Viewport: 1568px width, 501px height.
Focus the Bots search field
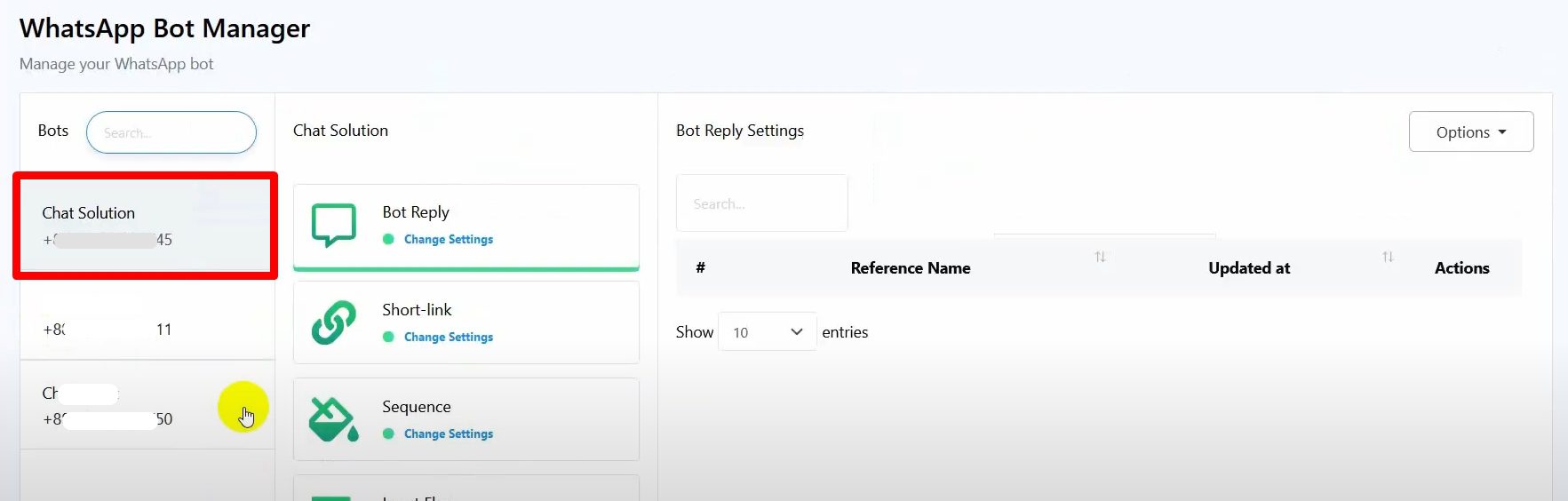point(171,132)
